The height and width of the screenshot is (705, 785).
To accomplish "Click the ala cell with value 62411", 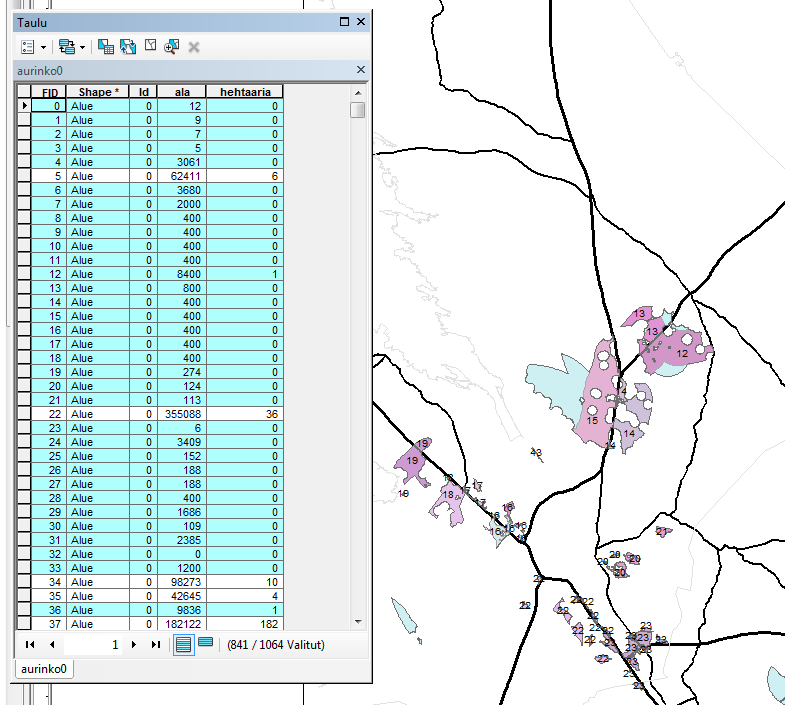I will point(182,176).
